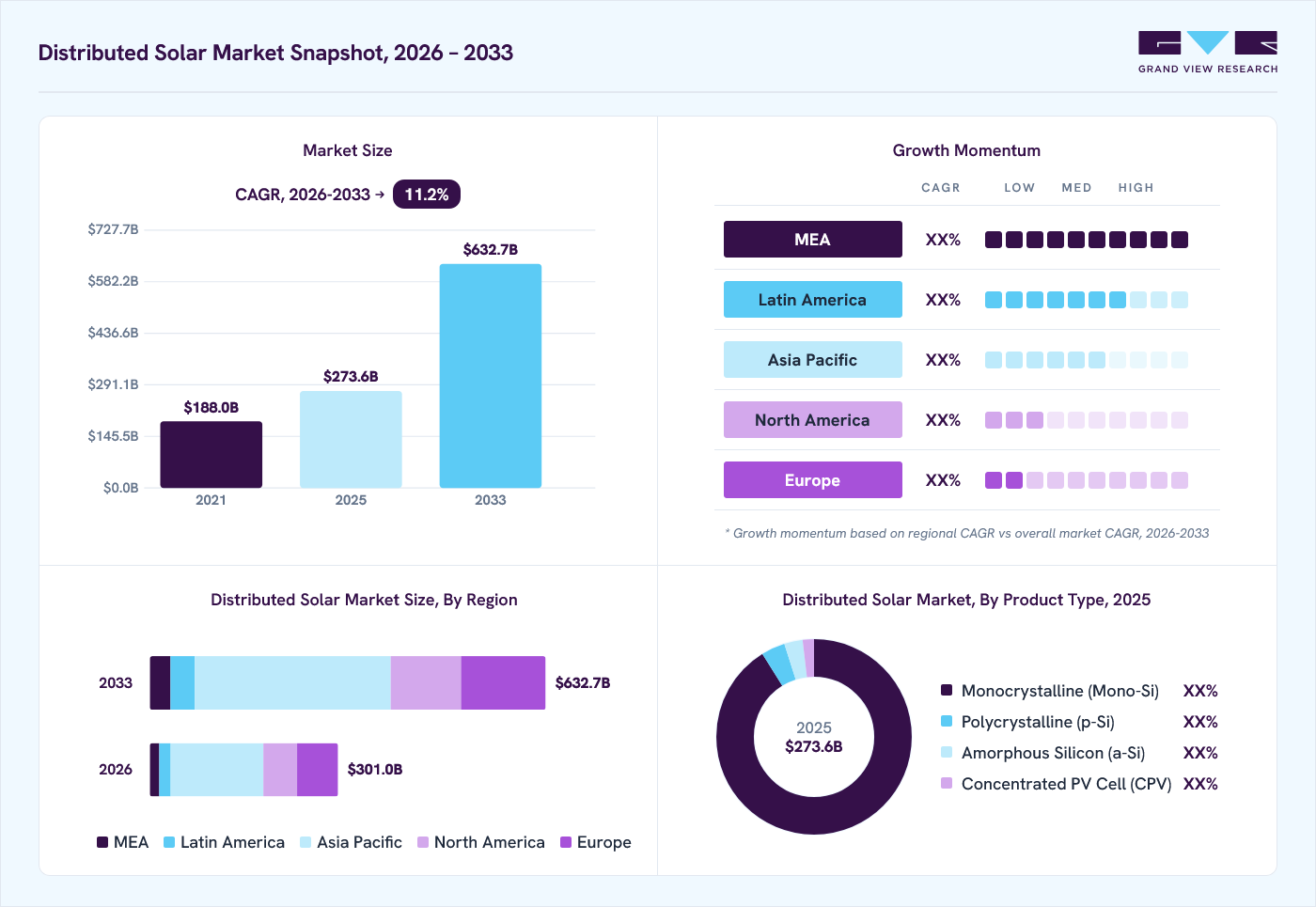Click the $727.7B y-axis label
The image size is (1316, 907).
click(113, 229)
